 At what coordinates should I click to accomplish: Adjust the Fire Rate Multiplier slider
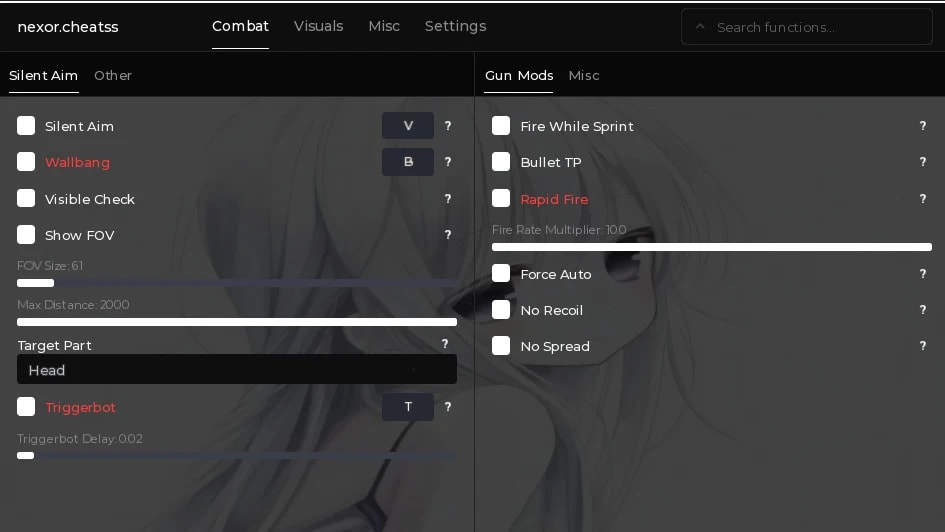(x=712, y=247)
